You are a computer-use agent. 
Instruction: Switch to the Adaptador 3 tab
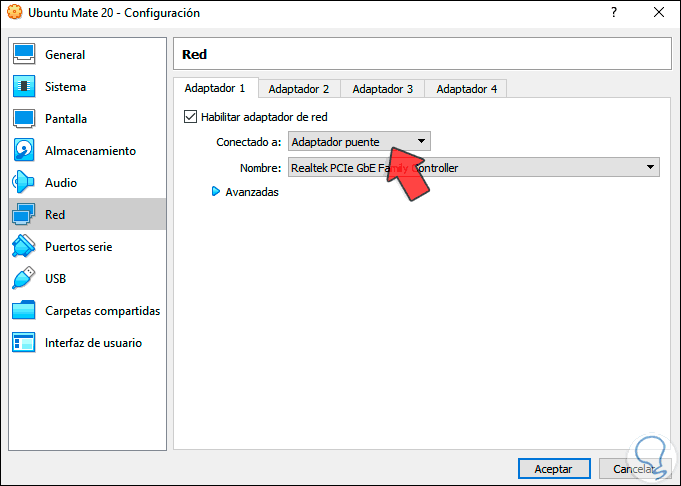pos(382,89)
